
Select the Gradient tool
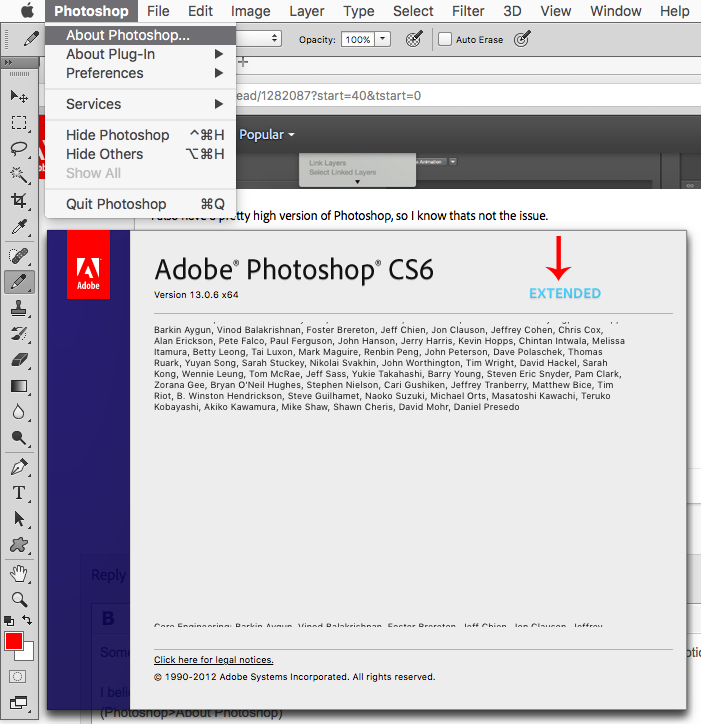click(x=18, y=386)
